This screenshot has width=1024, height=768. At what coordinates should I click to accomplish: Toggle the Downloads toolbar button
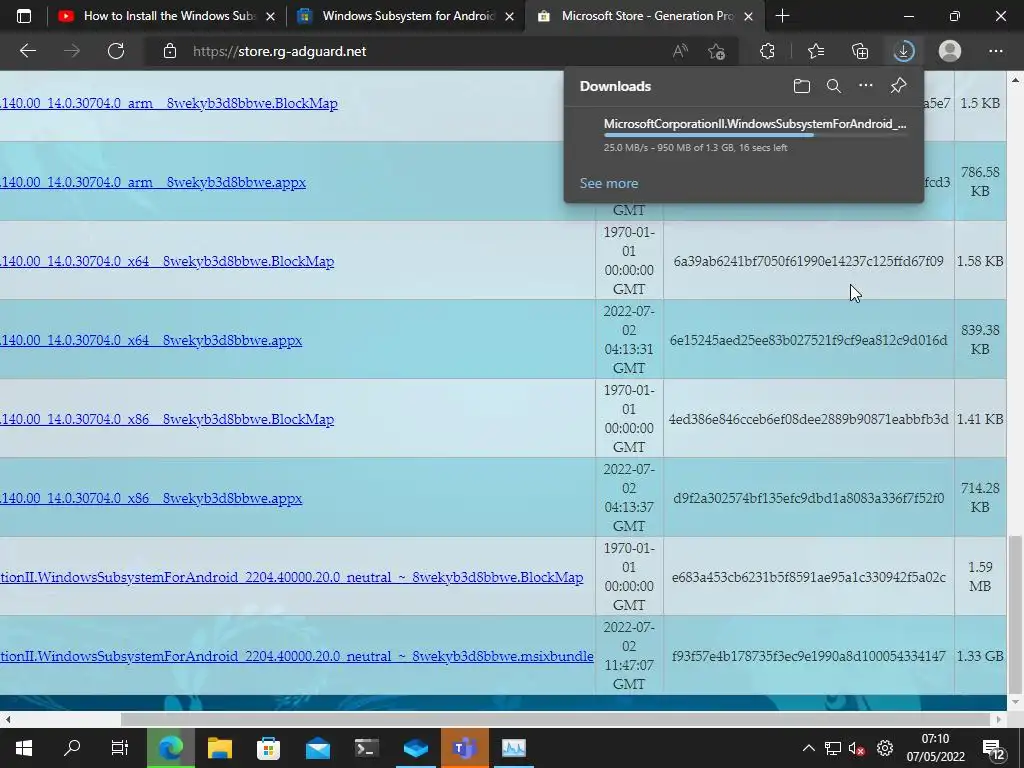point(904,51)
